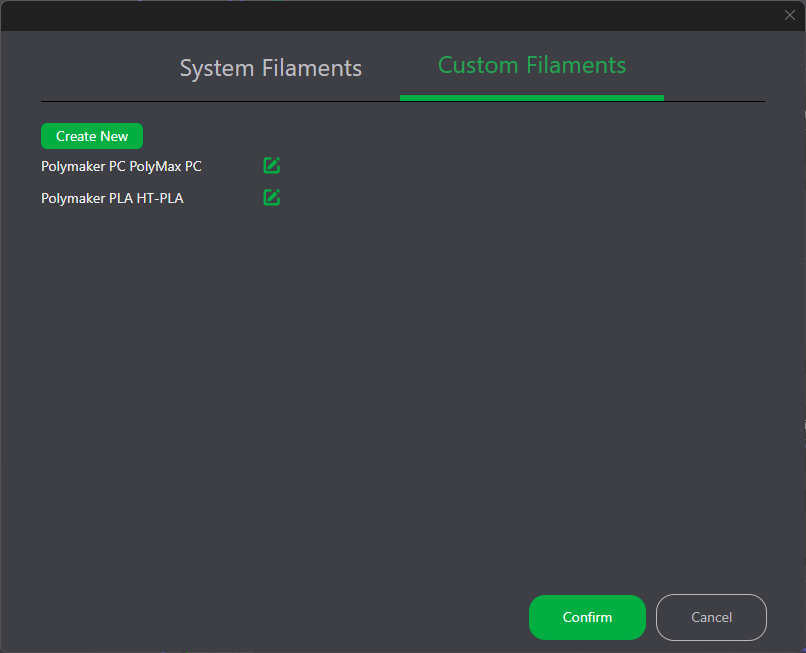
Task: Click the green Custom Filaments heading
Action: 532,65
